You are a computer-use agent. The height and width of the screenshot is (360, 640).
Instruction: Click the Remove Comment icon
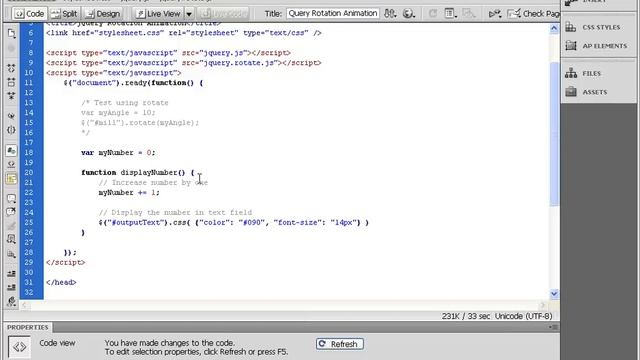pyautogui.click(x=11, y=212)
